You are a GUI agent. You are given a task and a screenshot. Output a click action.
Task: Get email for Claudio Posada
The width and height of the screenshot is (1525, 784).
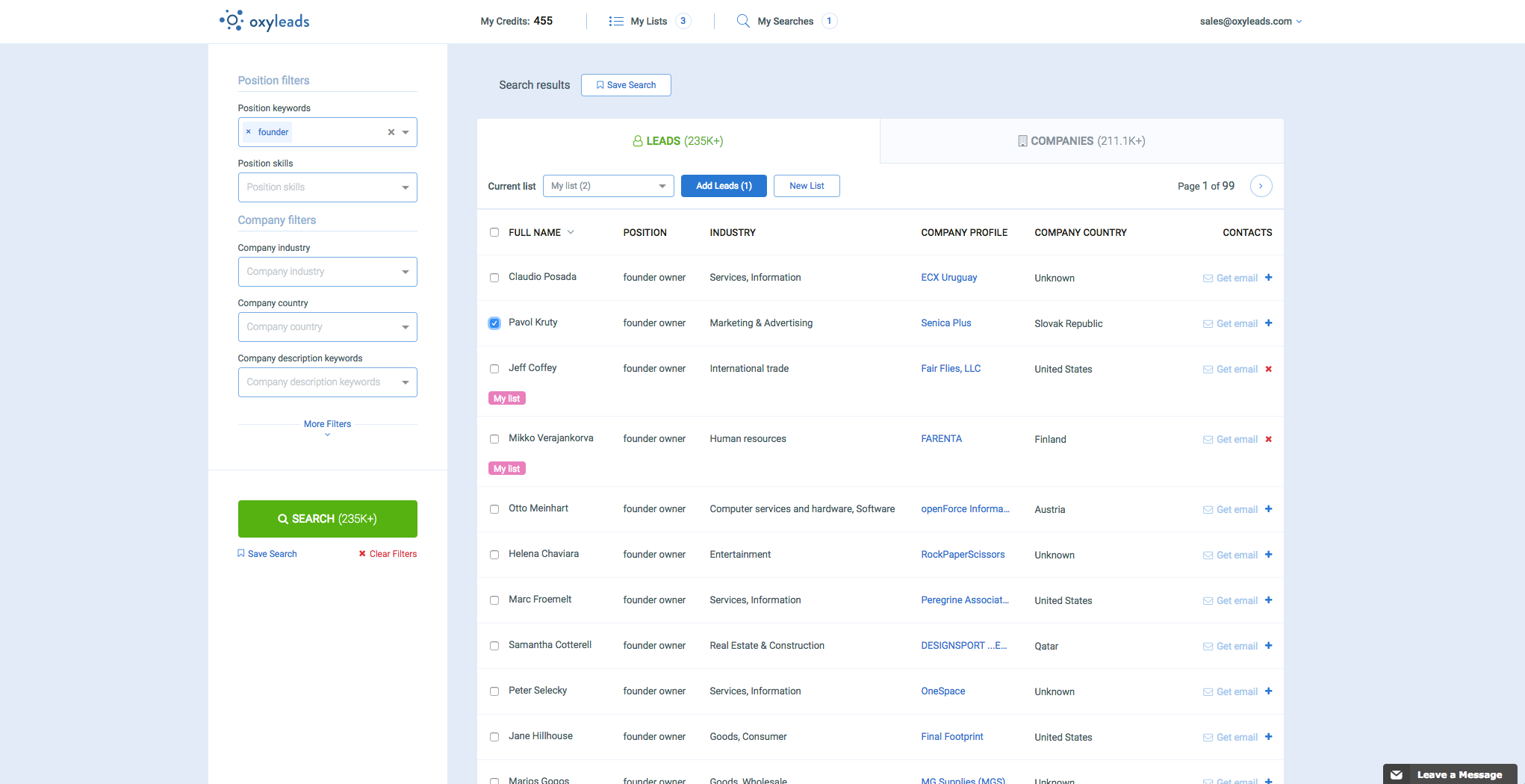pos(1230,278)
